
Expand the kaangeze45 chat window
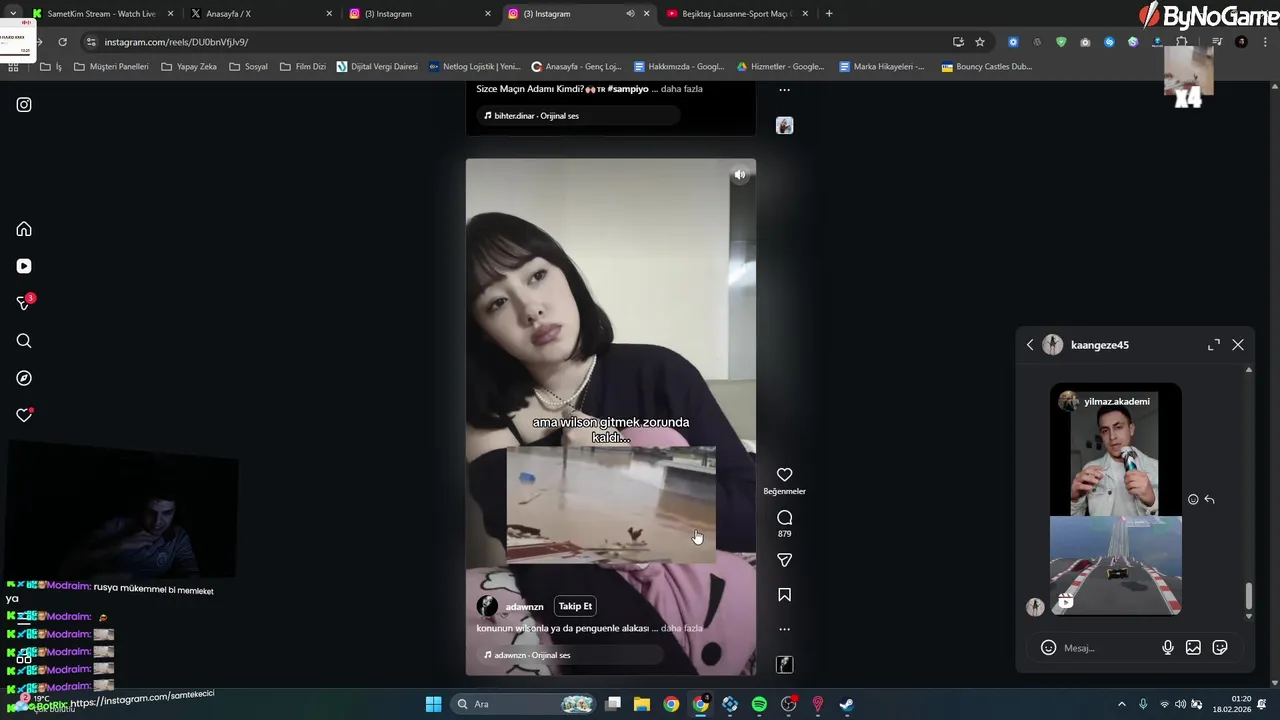tap(1214, 345)
